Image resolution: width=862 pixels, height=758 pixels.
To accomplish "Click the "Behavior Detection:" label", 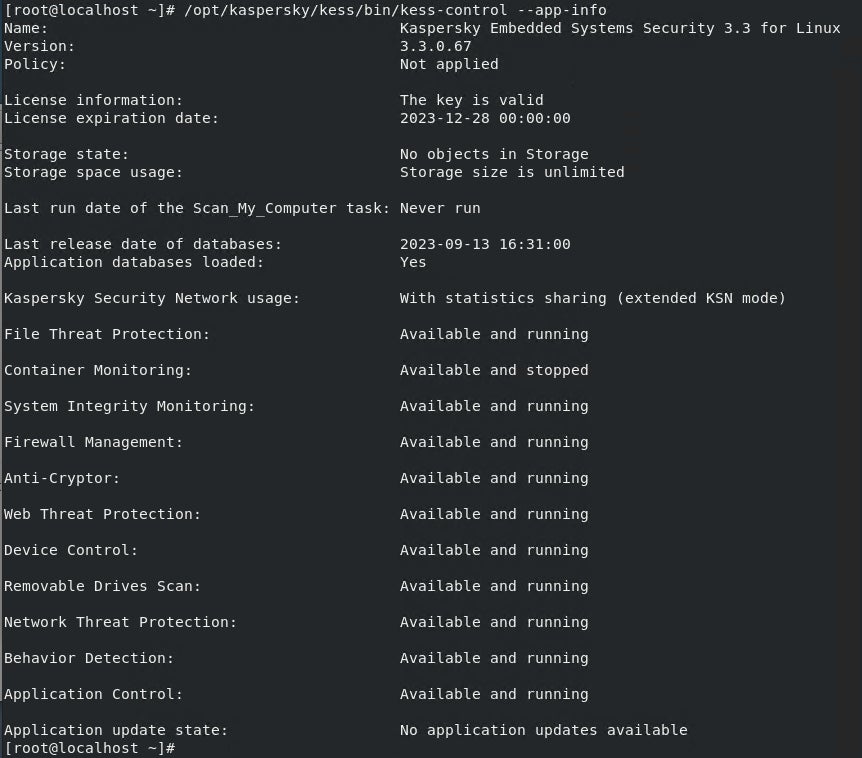I will tap(89, 658).
